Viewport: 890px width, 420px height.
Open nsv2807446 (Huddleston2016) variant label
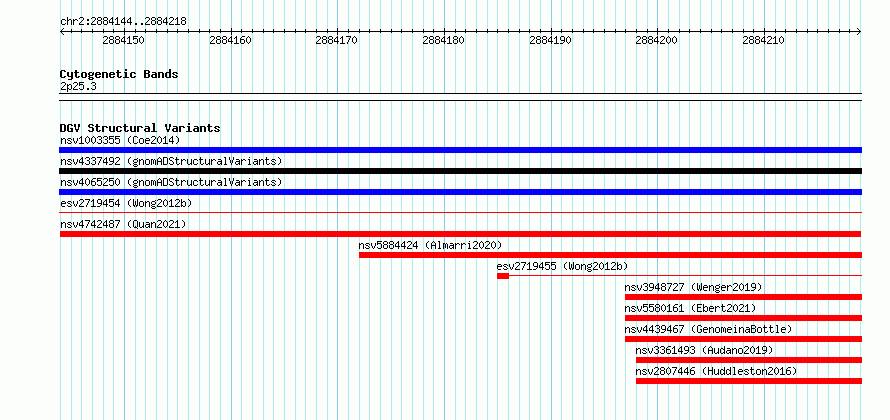pyautogui.click(x=716, y=371)
